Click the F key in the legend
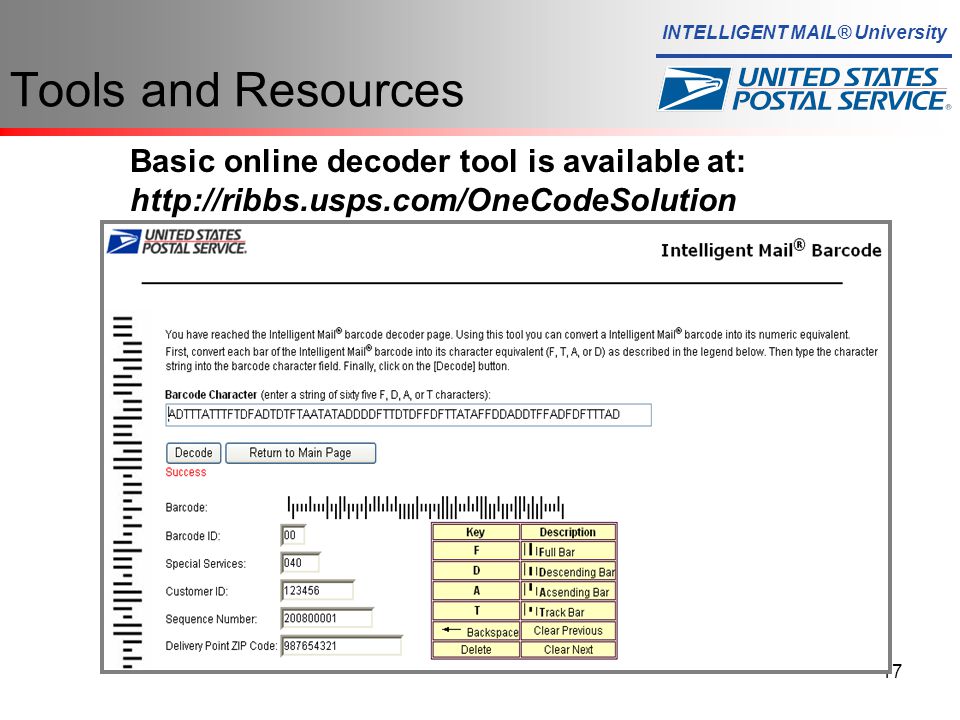960x720 pixels. pos(476,550)
